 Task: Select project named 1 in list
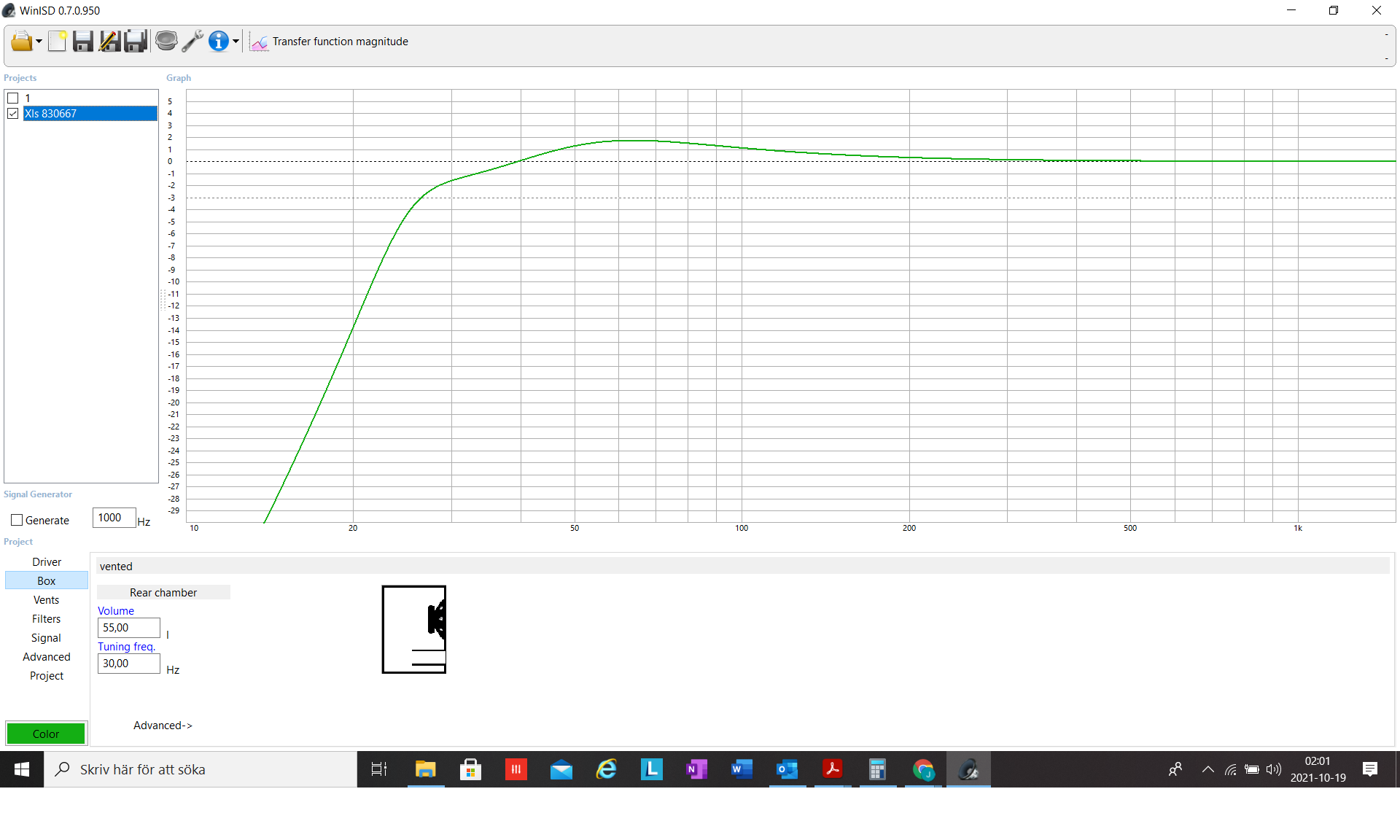point(28,98)
